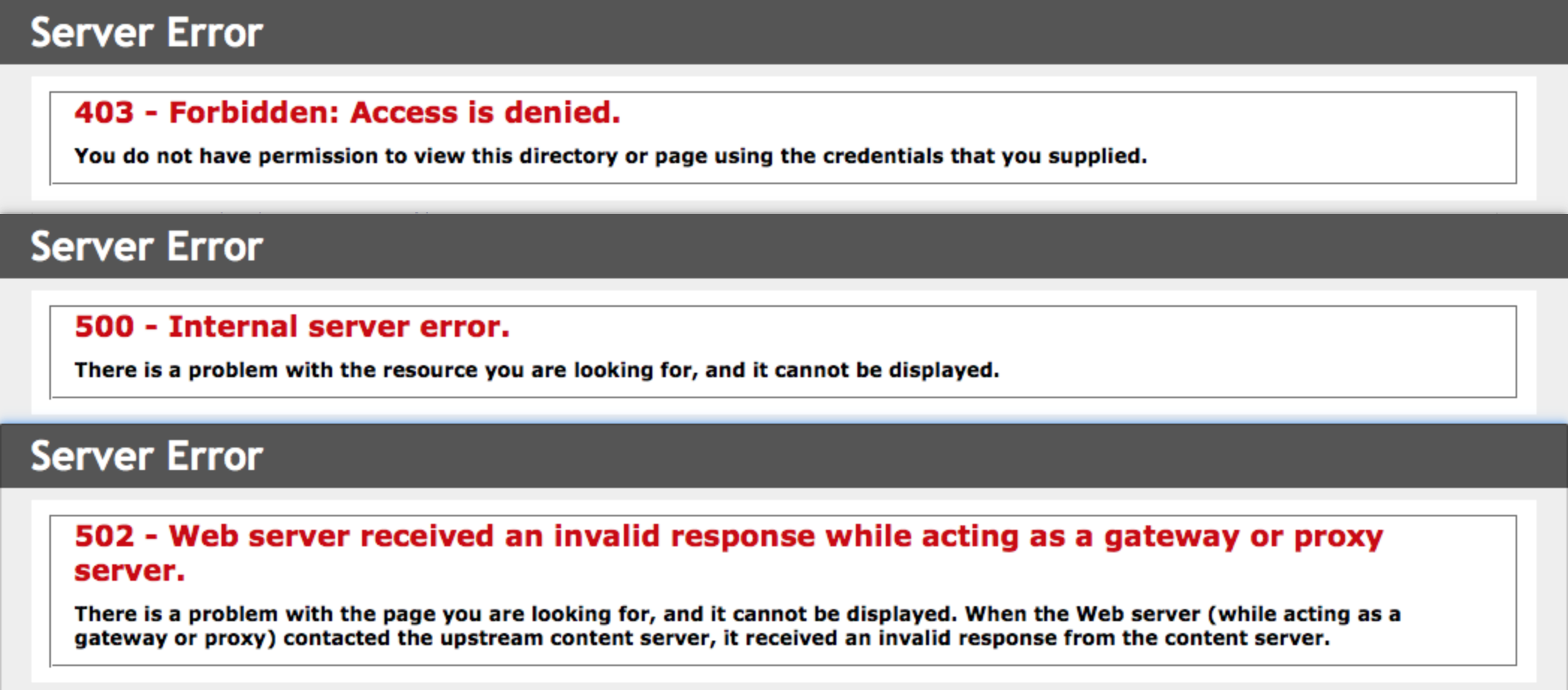The height and width of the screenshot is (690, 1568).
Task: Select the first Server Error title banner
Action: tap(147, 31)
